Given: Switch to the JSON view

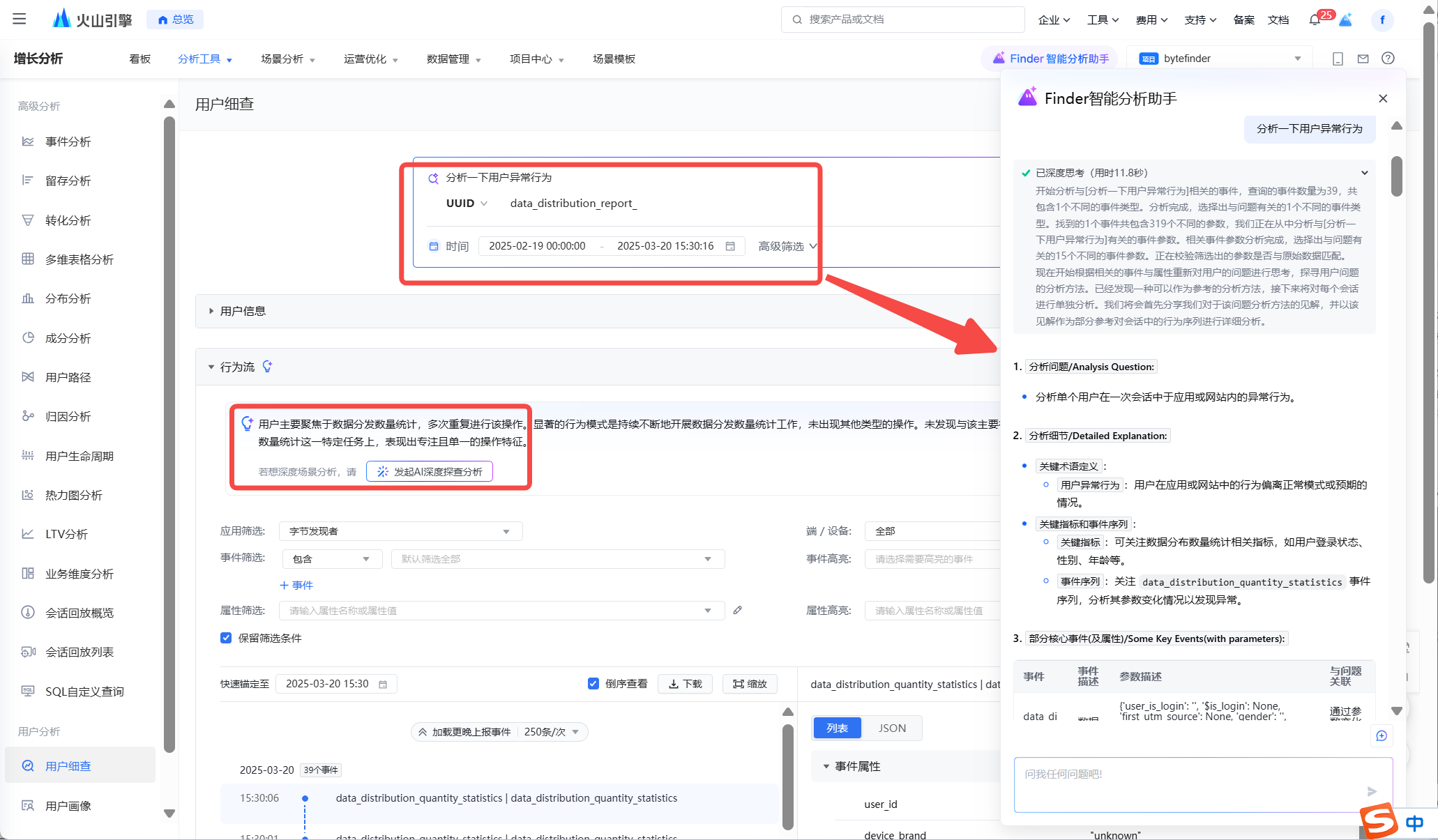Looking at the screenshot, I should point(892,728).
